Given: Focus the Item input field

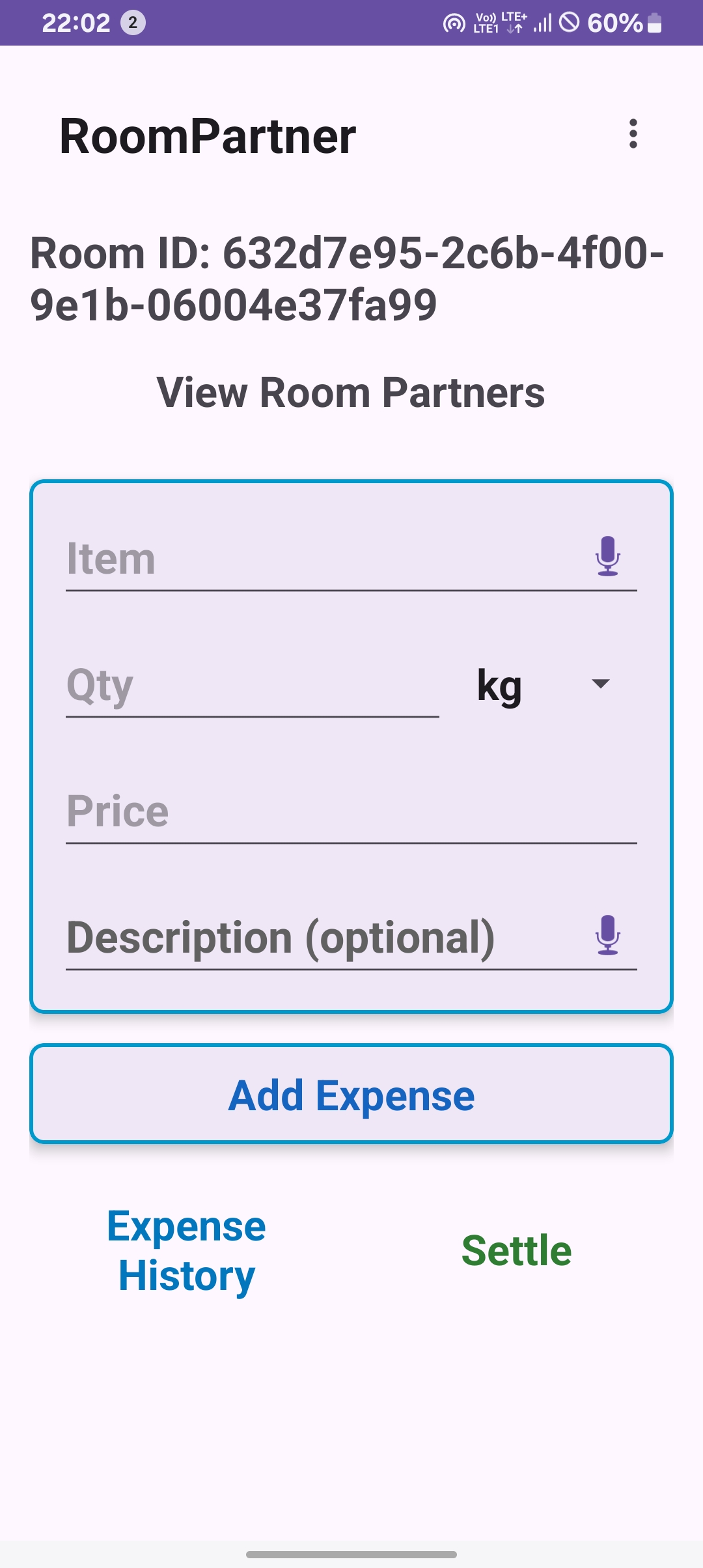Looking at the screenshot, I should click(351, 559).
